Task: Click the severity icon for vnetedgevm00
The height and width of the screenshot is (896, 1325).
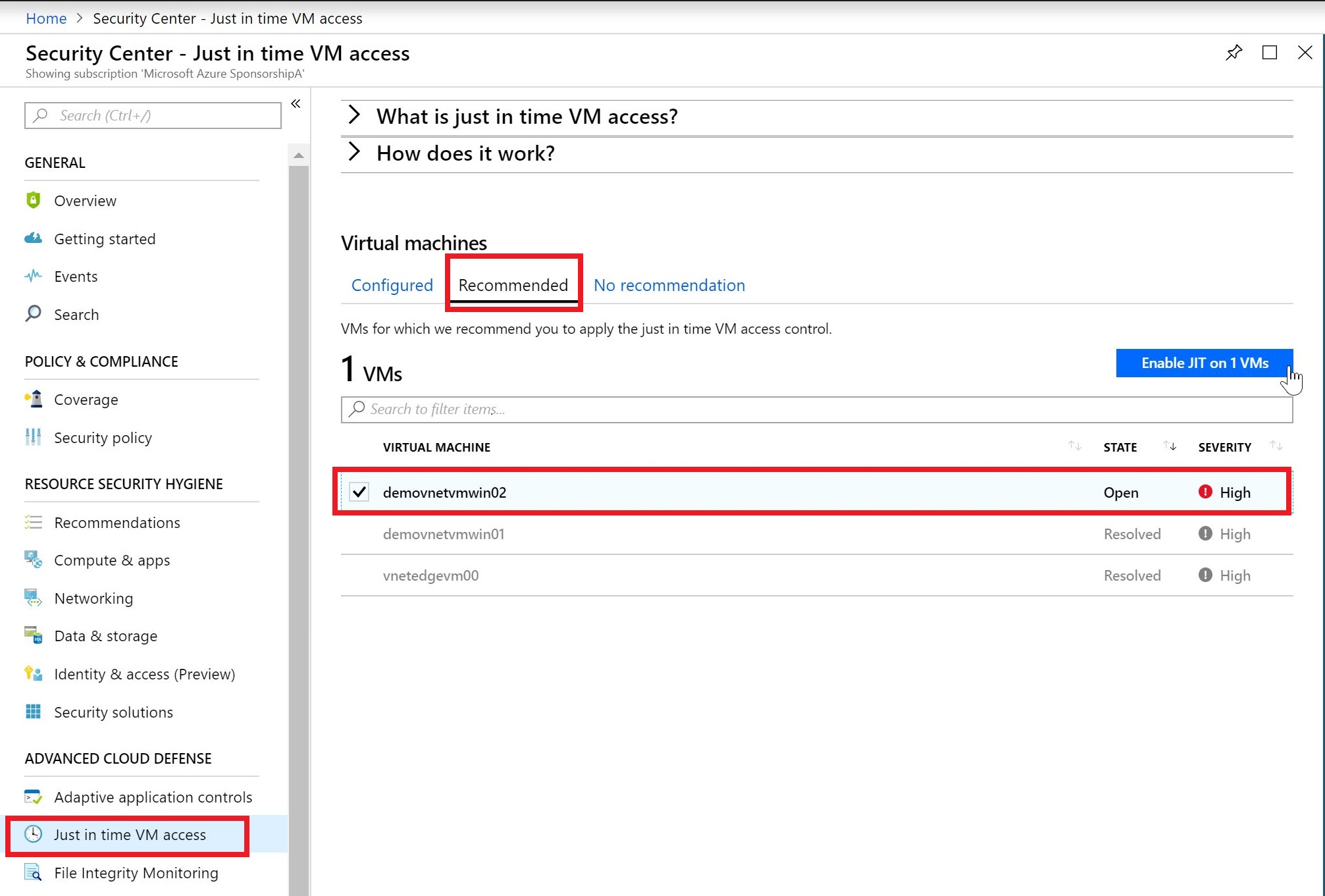Action: pos(1205,575)
